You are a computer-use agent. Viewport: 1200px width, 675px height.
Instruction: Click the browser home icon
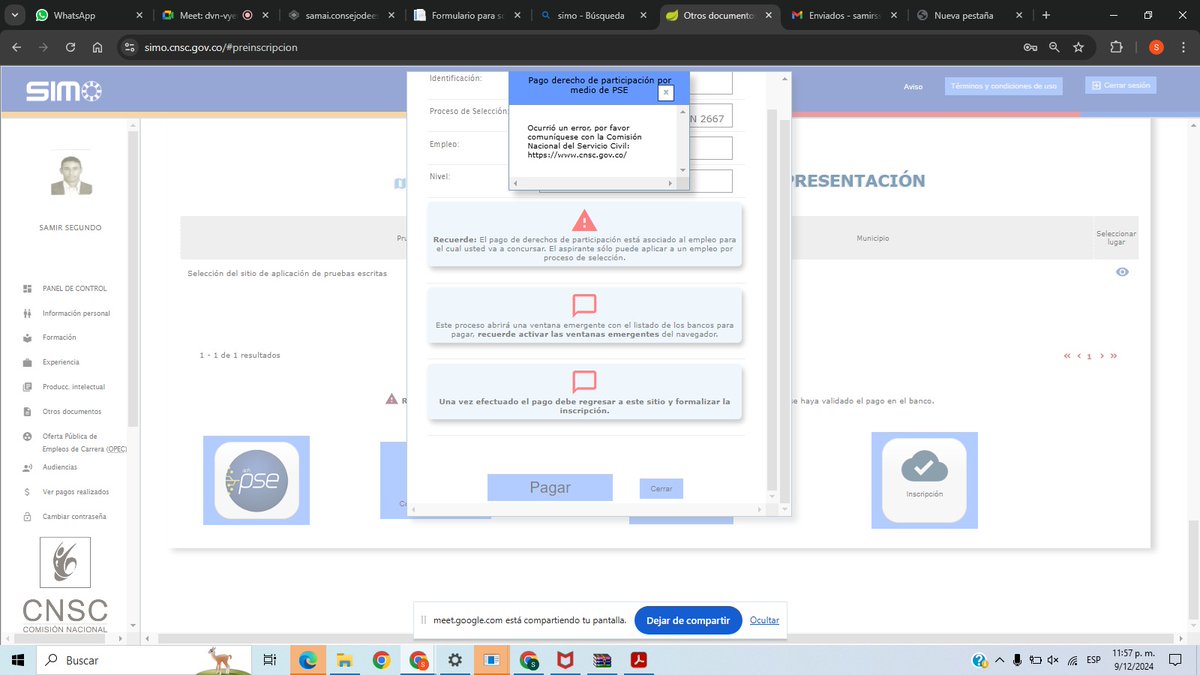pos(97,47)
